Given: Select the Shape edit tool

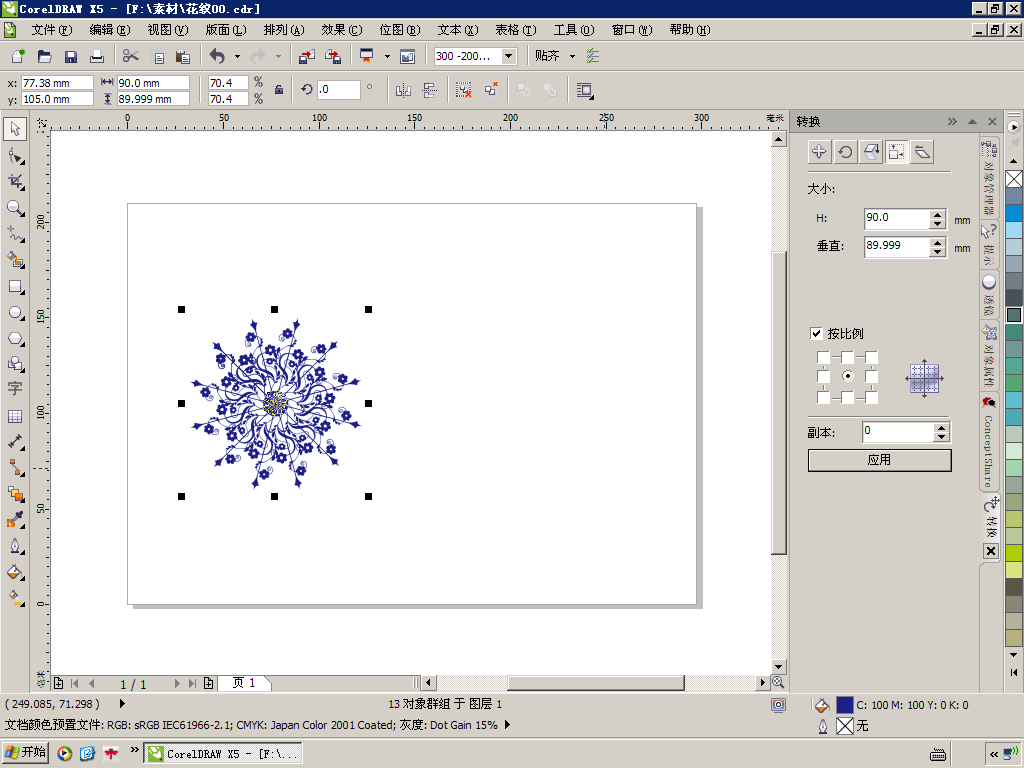Looking at the screenshot, I should click(x=15, y=156).
